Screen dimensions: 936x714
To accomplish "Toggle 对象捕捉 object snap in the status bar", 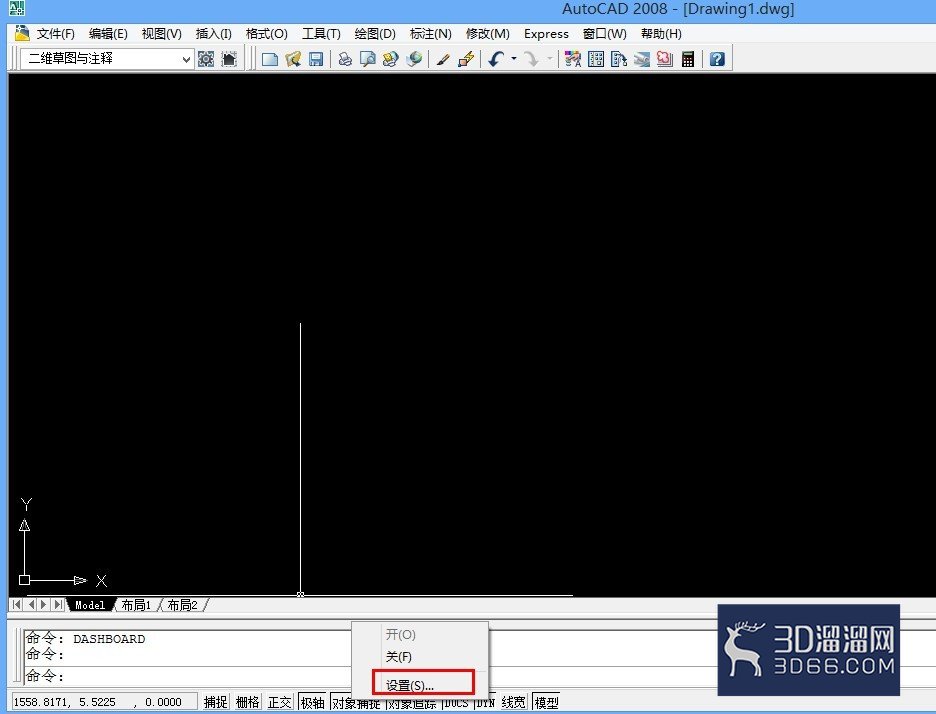I will coord(356,703).
